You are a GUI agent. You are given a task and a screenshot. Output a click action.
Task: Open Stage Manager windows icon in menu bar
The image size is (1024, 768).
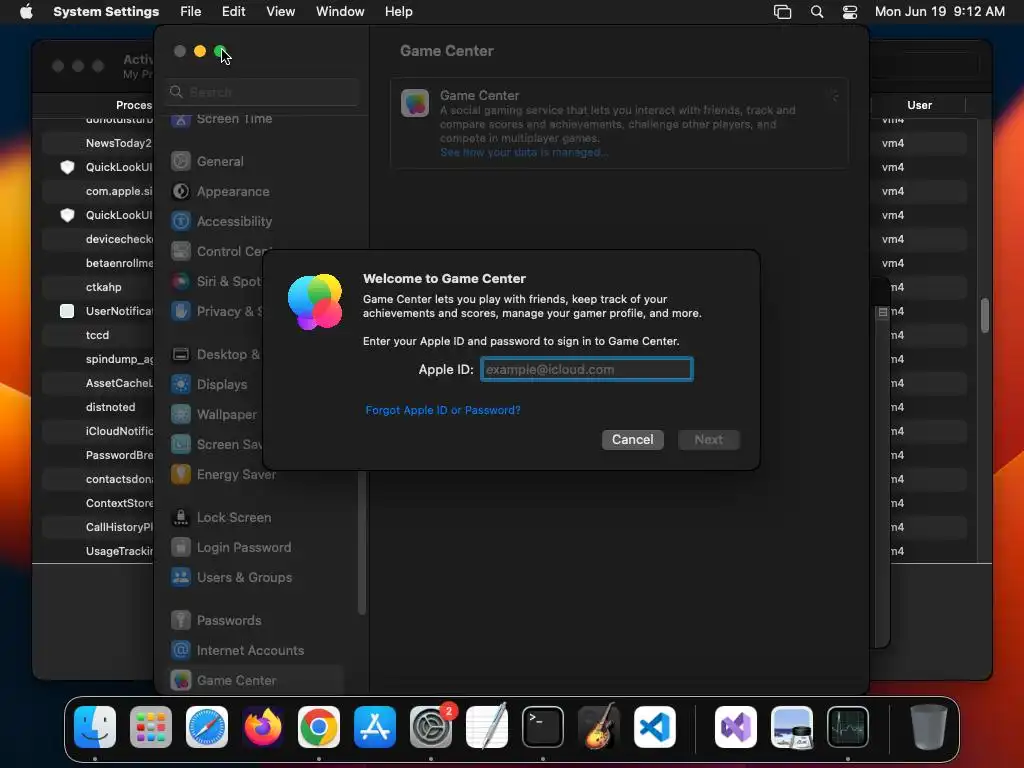(782, 12)
